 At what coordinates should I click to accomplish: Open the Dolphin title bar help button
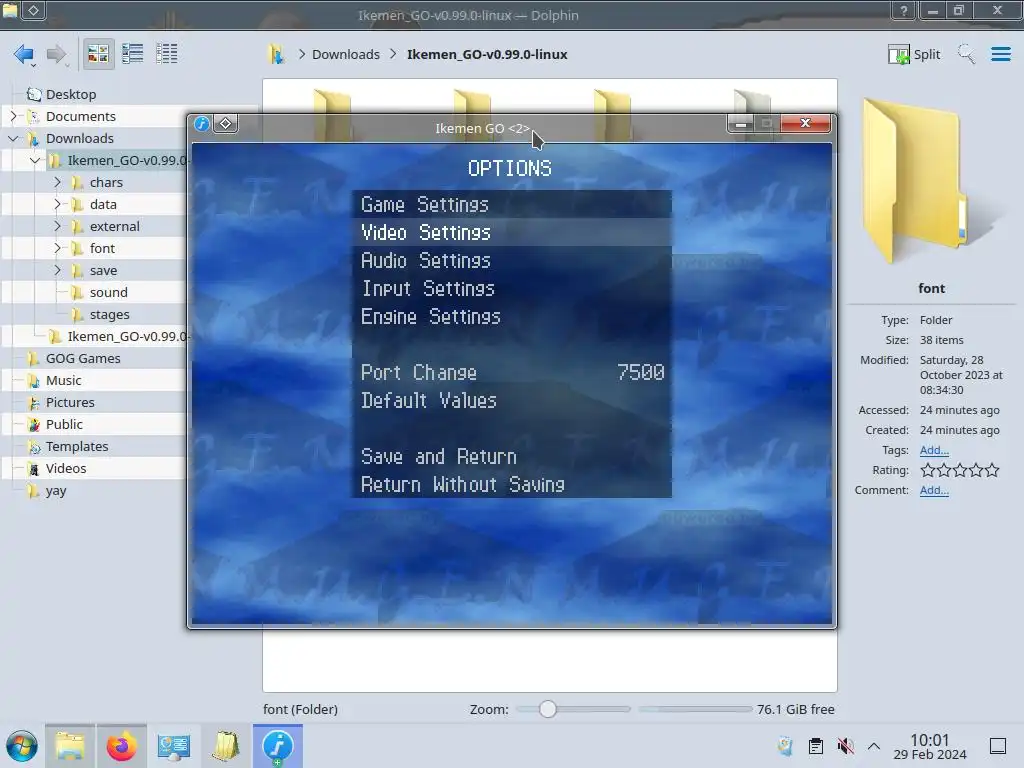coord(904,10)
